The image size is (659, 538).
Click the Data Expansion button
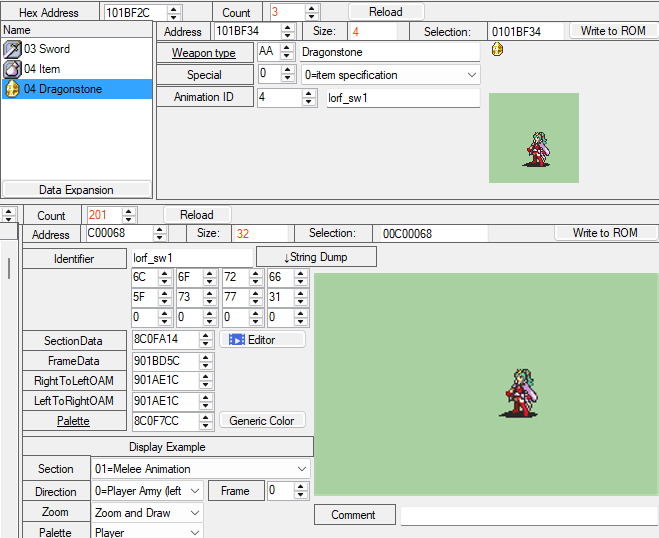76,189
